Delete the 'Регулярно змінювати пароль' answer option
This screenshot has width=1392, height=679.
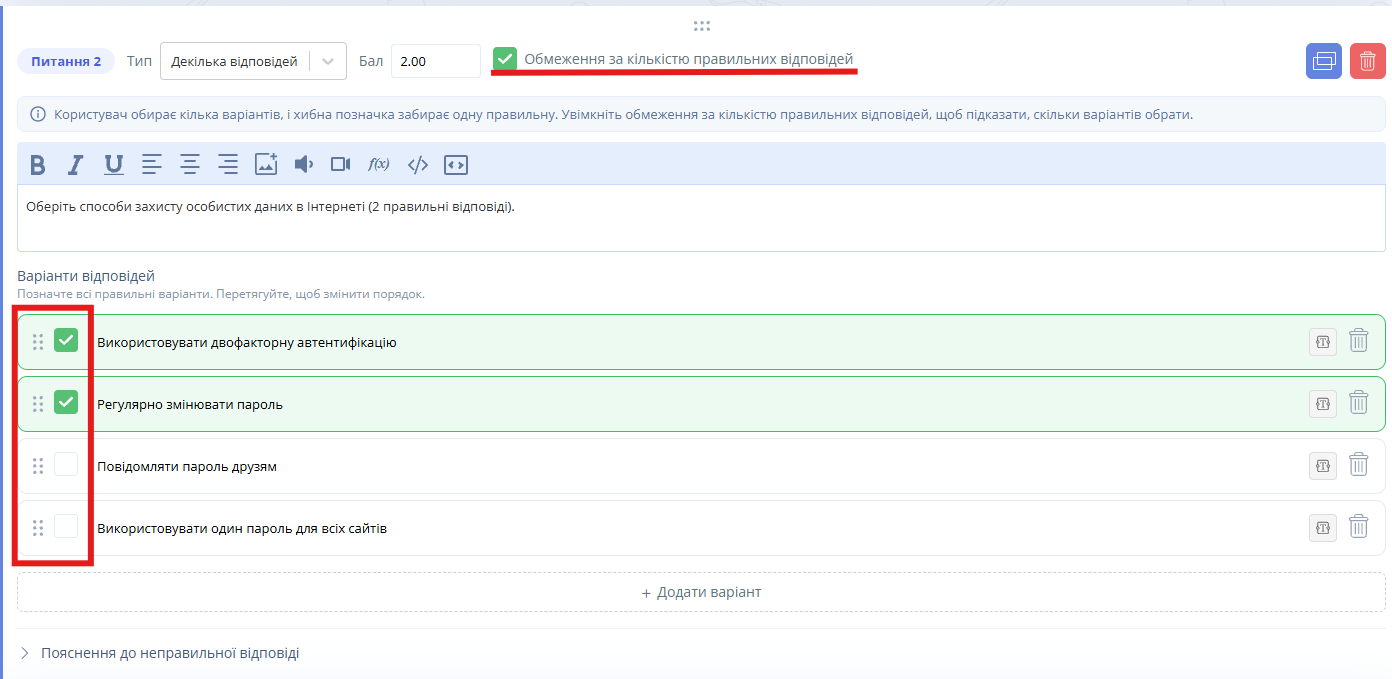coord(1358,403)
